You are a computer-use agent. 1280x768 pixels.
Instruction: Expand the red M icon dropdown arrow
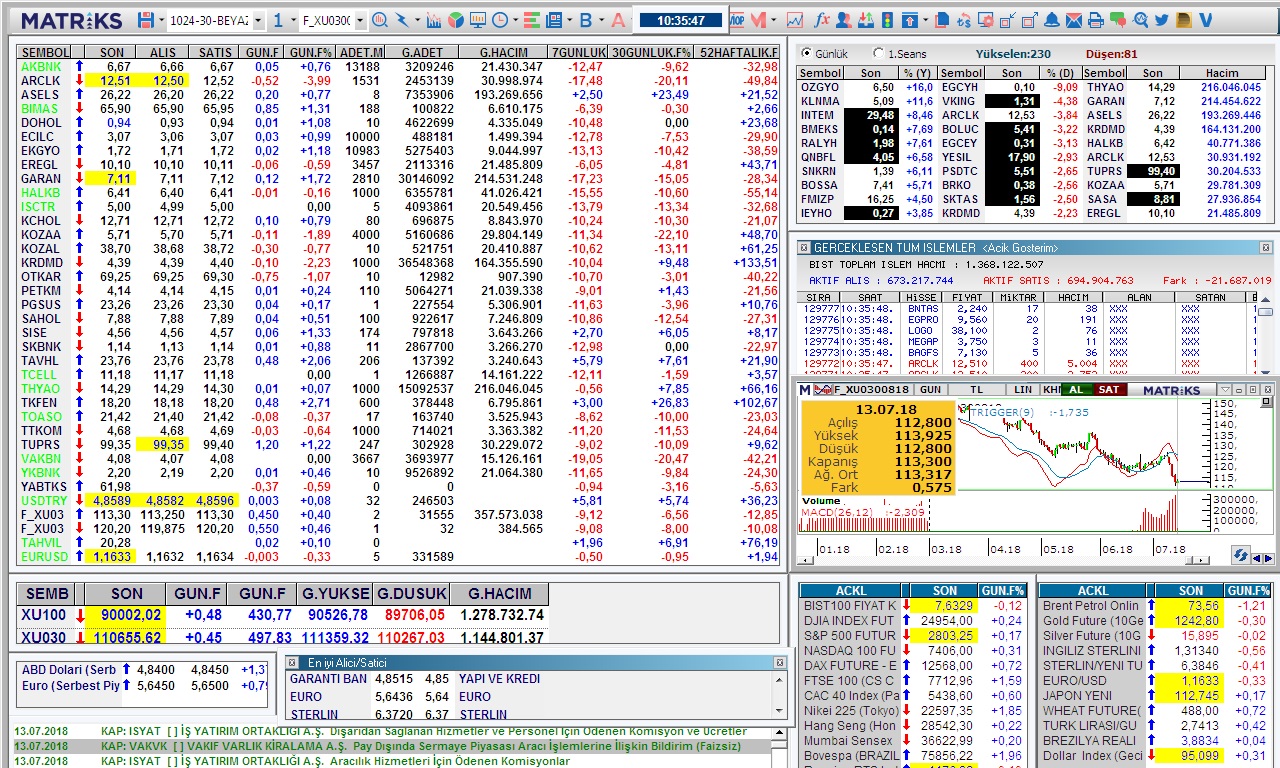point(773,20)
